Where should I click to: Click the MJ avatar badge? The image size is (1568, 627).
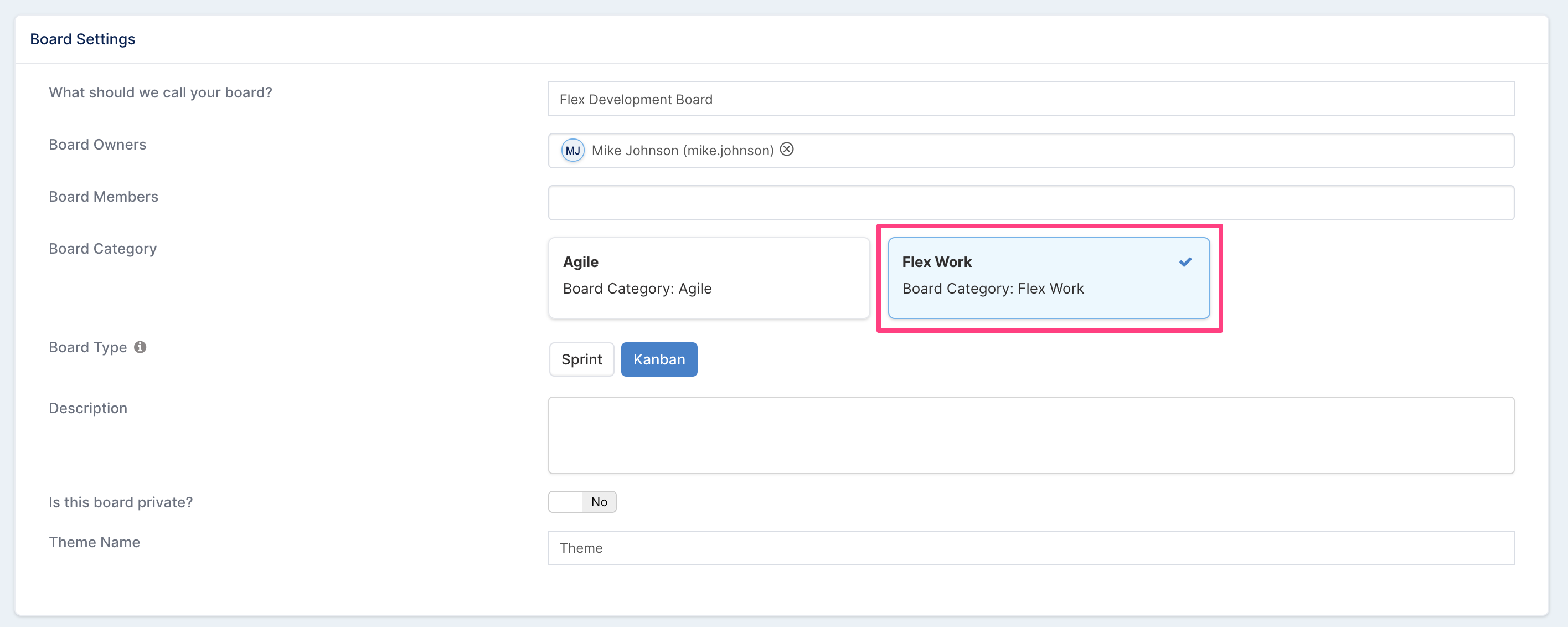(x=572, y=150)
